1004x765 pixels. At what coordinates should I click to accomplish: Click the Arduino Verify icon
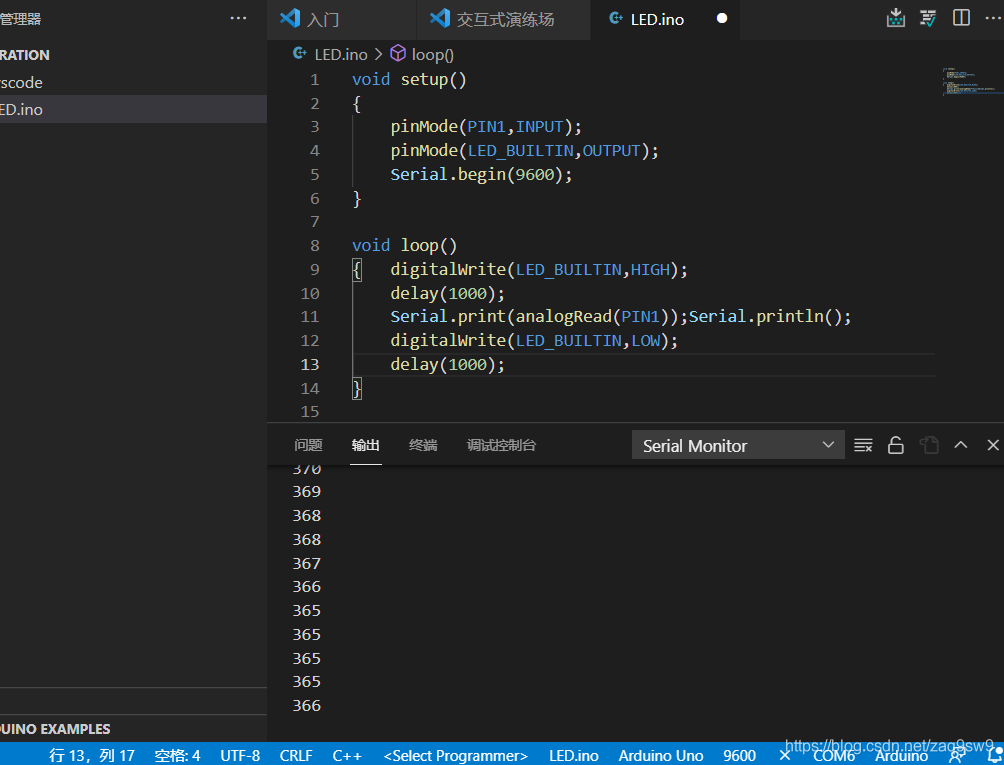click(x=928, y=18)
